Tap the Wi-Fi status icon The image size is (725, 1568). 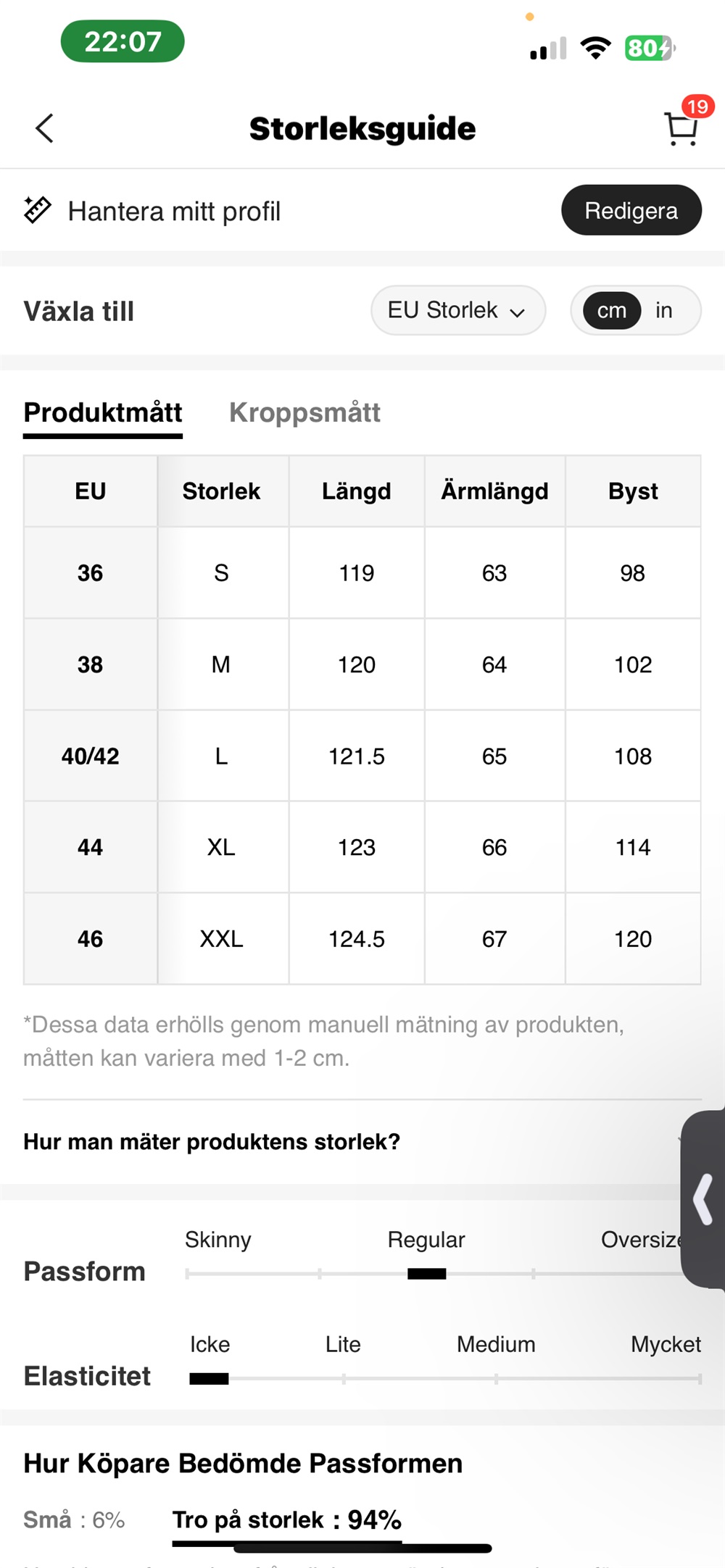(x=595, y=48)
